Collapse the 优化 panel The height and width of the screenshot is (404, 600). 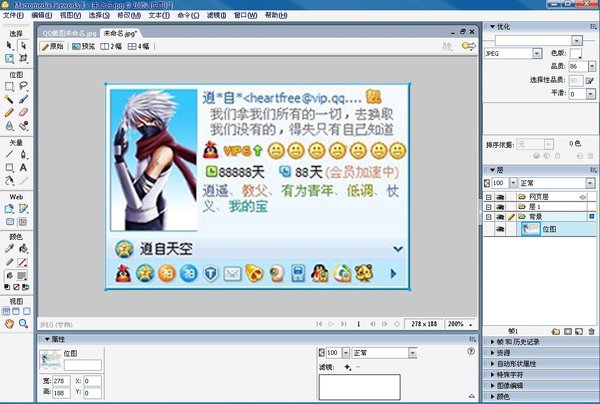tap(492, 27)
